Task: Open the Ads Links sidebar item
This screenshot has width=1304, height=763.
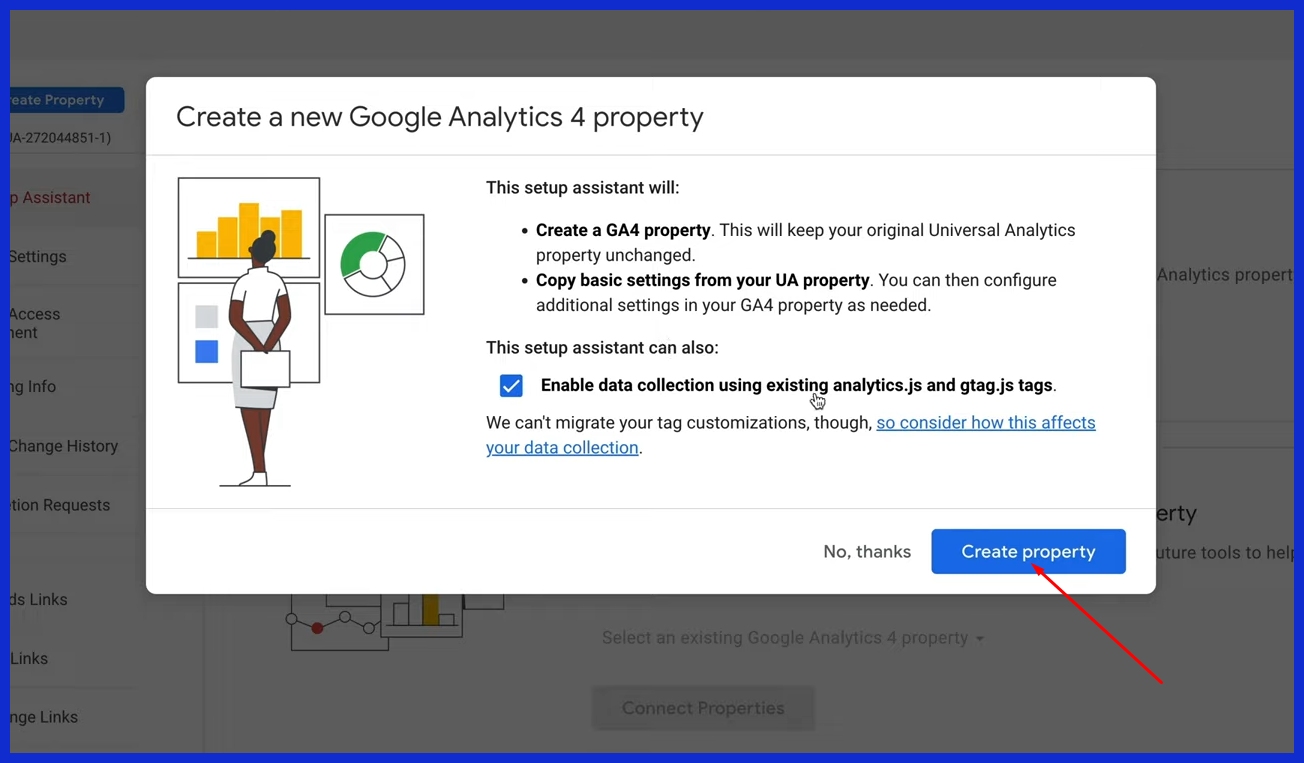Action: coord(40,600)
